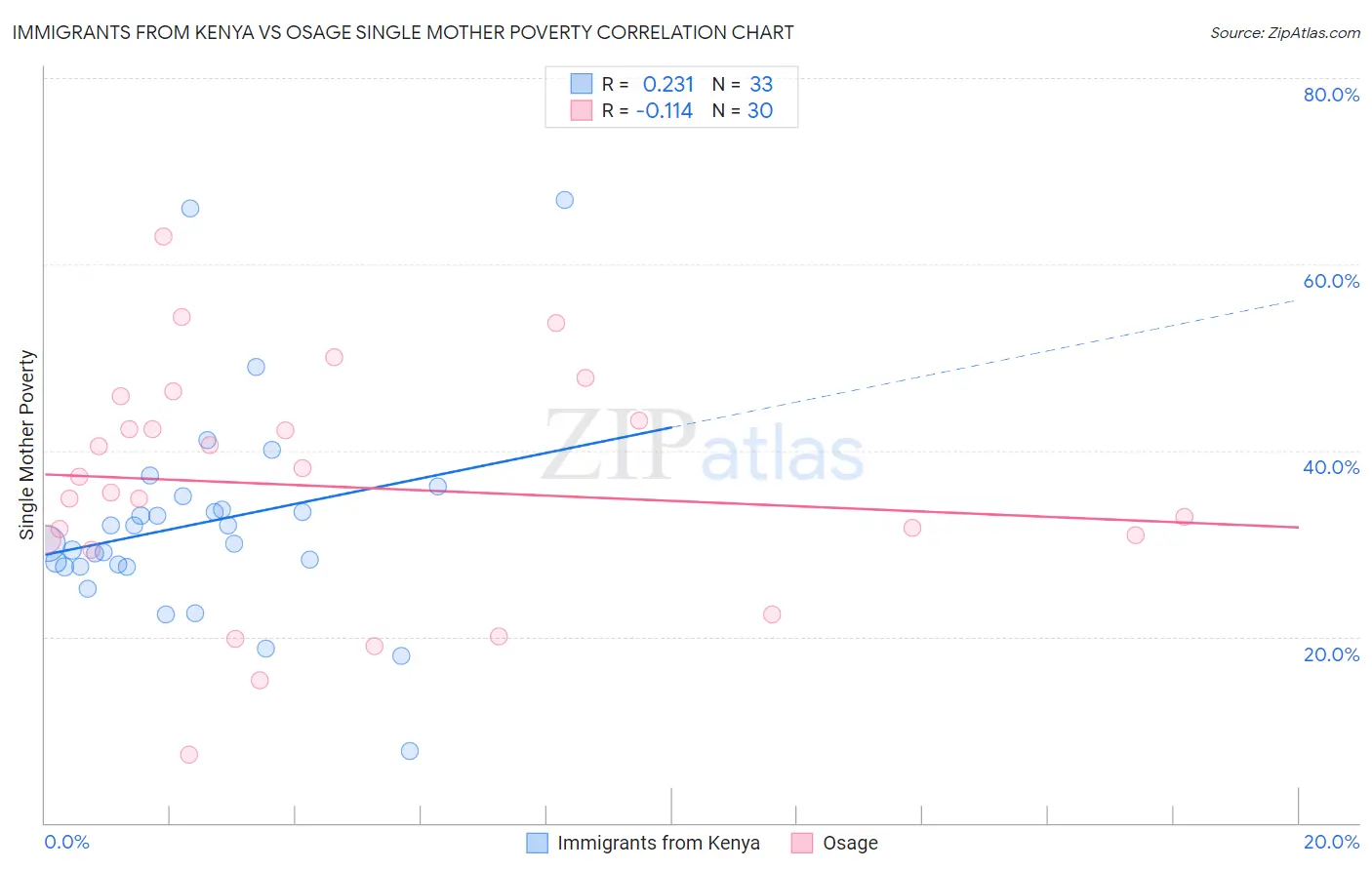Click the R value 0.231 in legend
The image size is (1372, 870).
(x=668, y=84)
